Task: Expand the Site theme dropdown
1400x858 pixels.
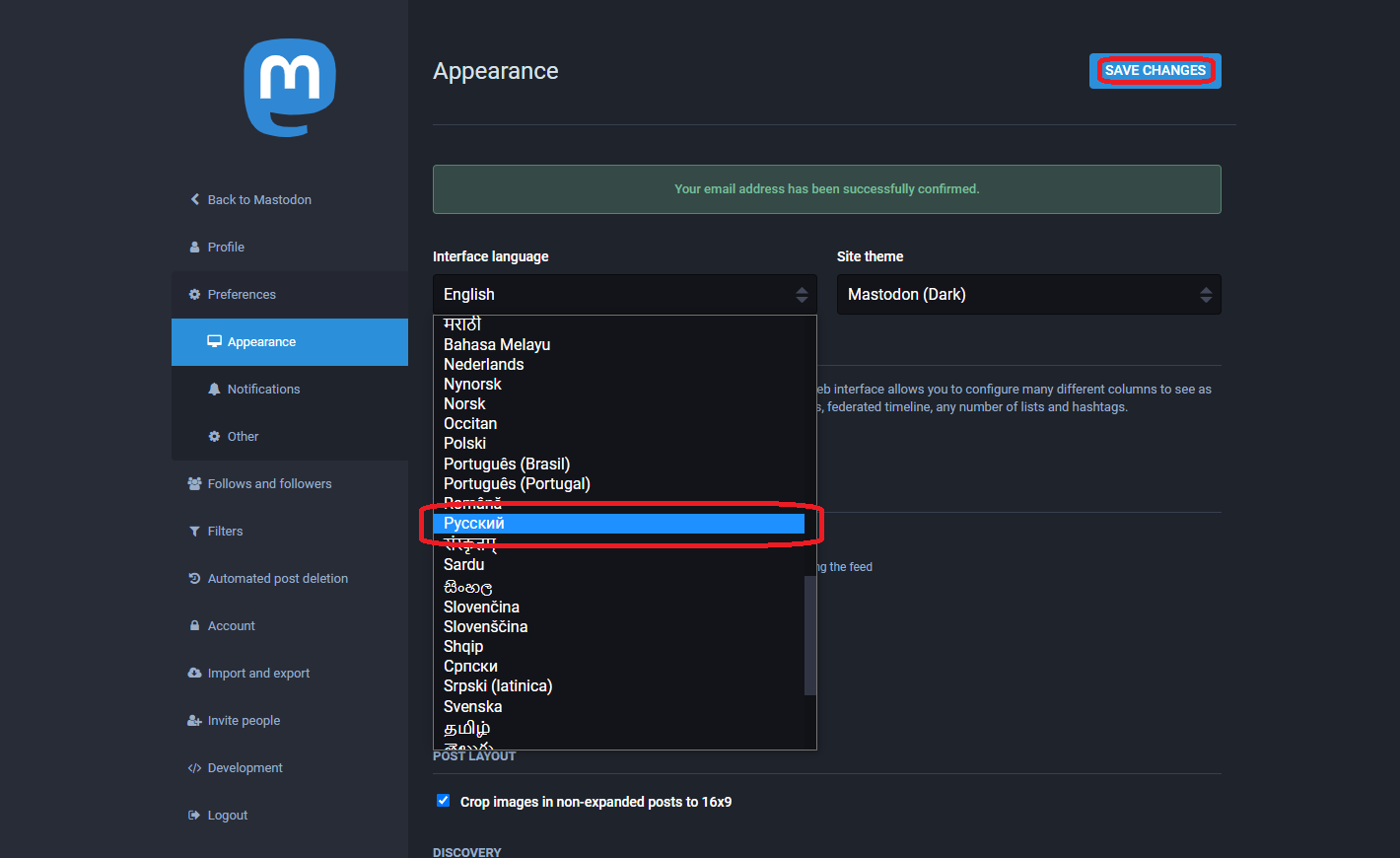Action: pyautogui.click(x=1028, y=295)
